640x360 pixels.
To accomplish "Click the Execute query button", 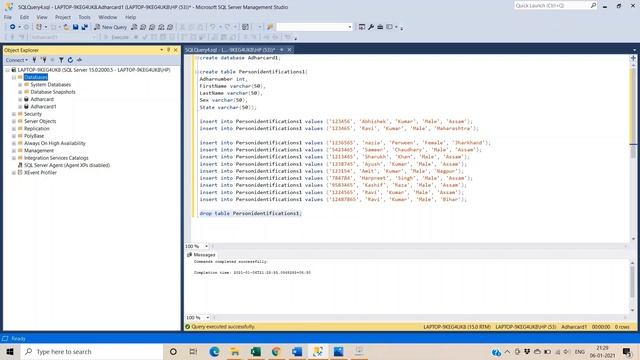I will point(116,37).
